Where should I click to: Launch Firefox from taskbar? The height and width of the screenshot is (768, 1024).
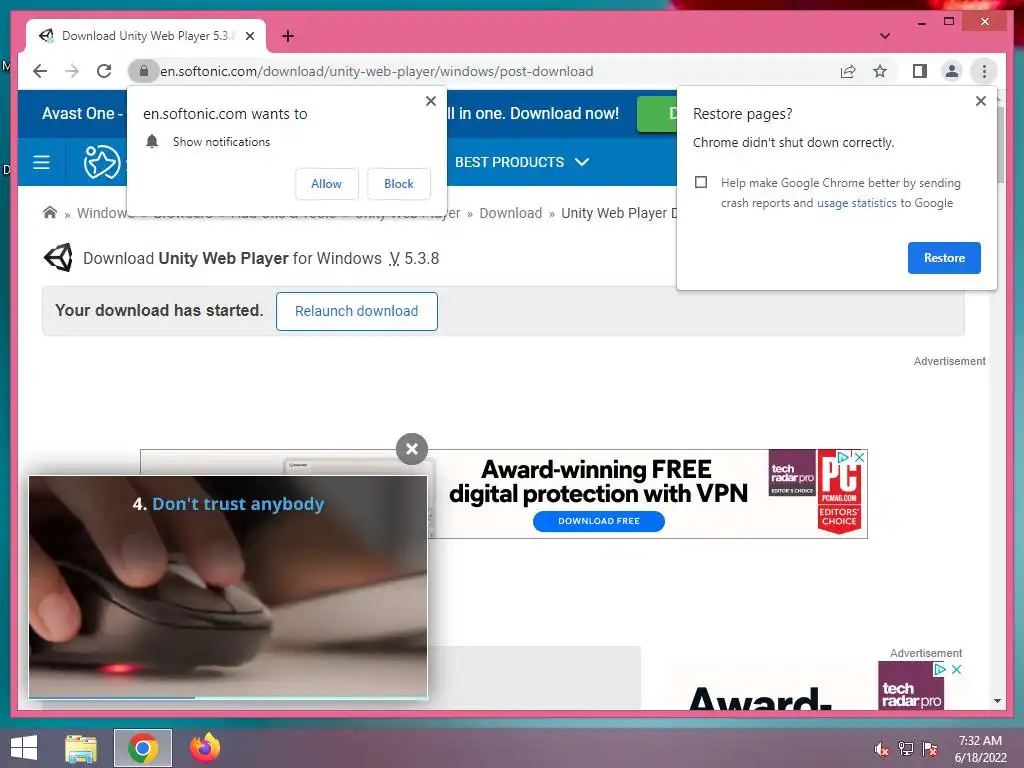pyautogui.click(x=205, y=748)
